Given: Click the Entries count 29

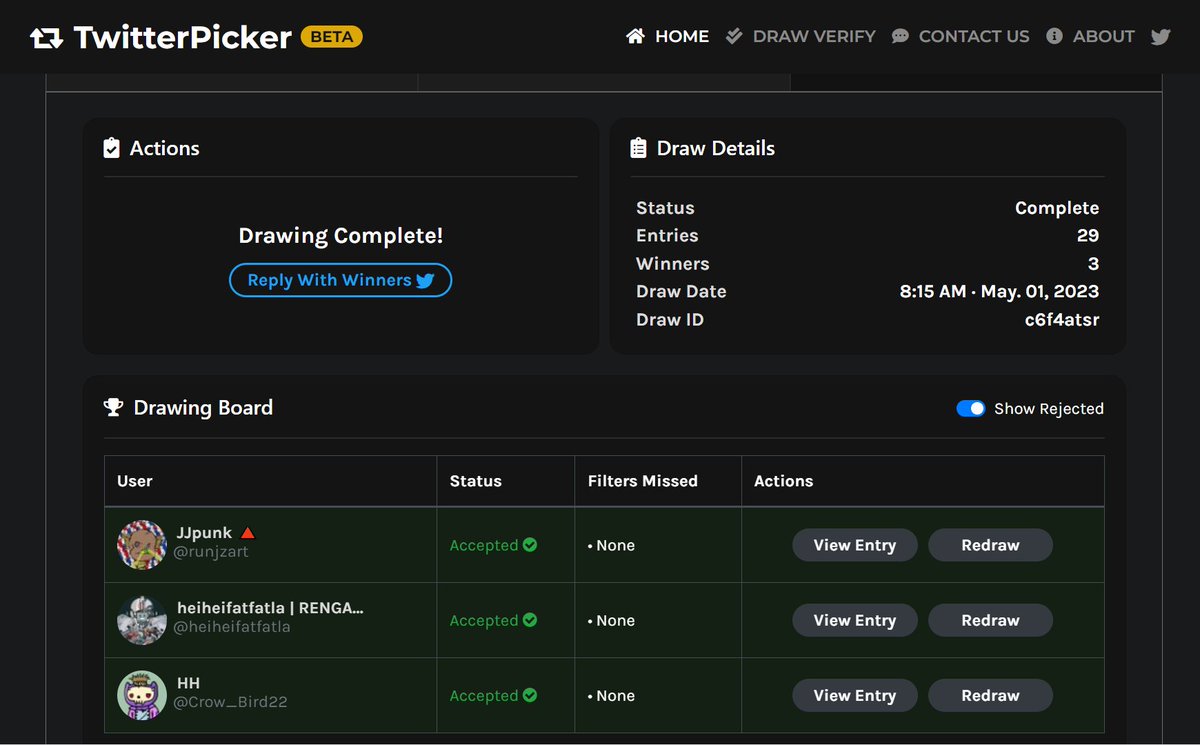Looking at the screenshot, I should click(x=1088, y=236).
